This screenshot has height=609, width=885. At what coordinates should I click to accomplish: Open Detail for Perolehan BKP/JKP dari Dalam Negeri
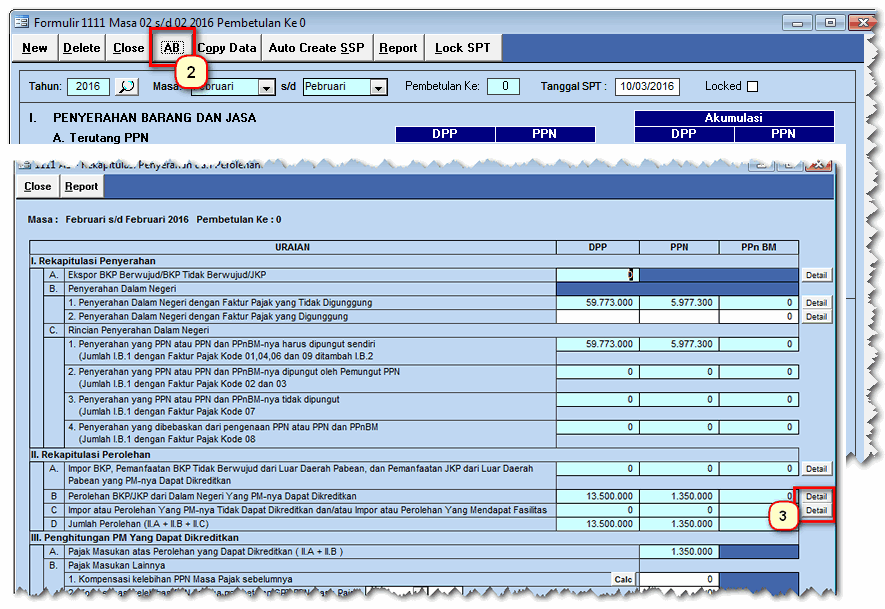[816, 496]
